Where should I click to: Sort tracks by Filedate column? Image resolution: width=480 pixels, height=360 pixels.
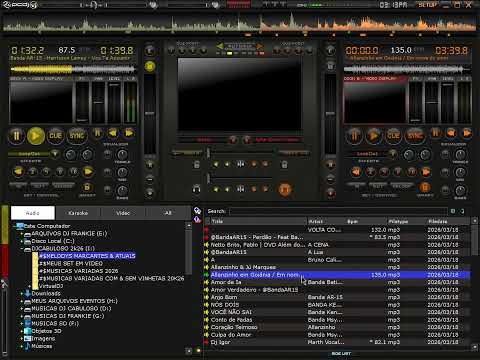(x=449, y=221)
